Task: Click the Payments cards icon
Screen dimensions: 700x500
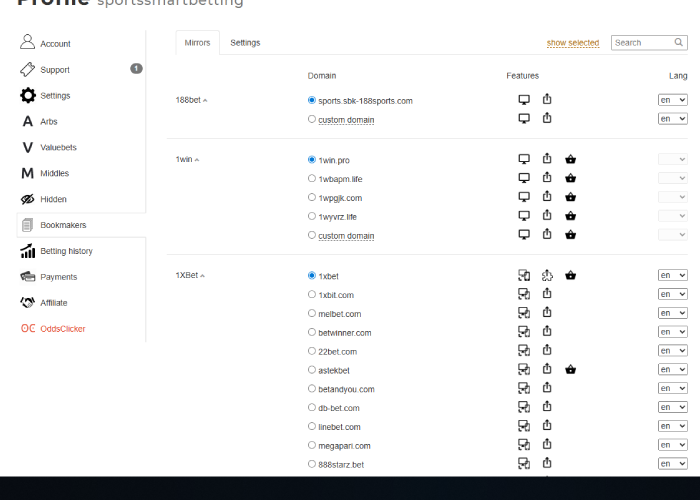Action: pyautogui.click(x=27, y=277)
